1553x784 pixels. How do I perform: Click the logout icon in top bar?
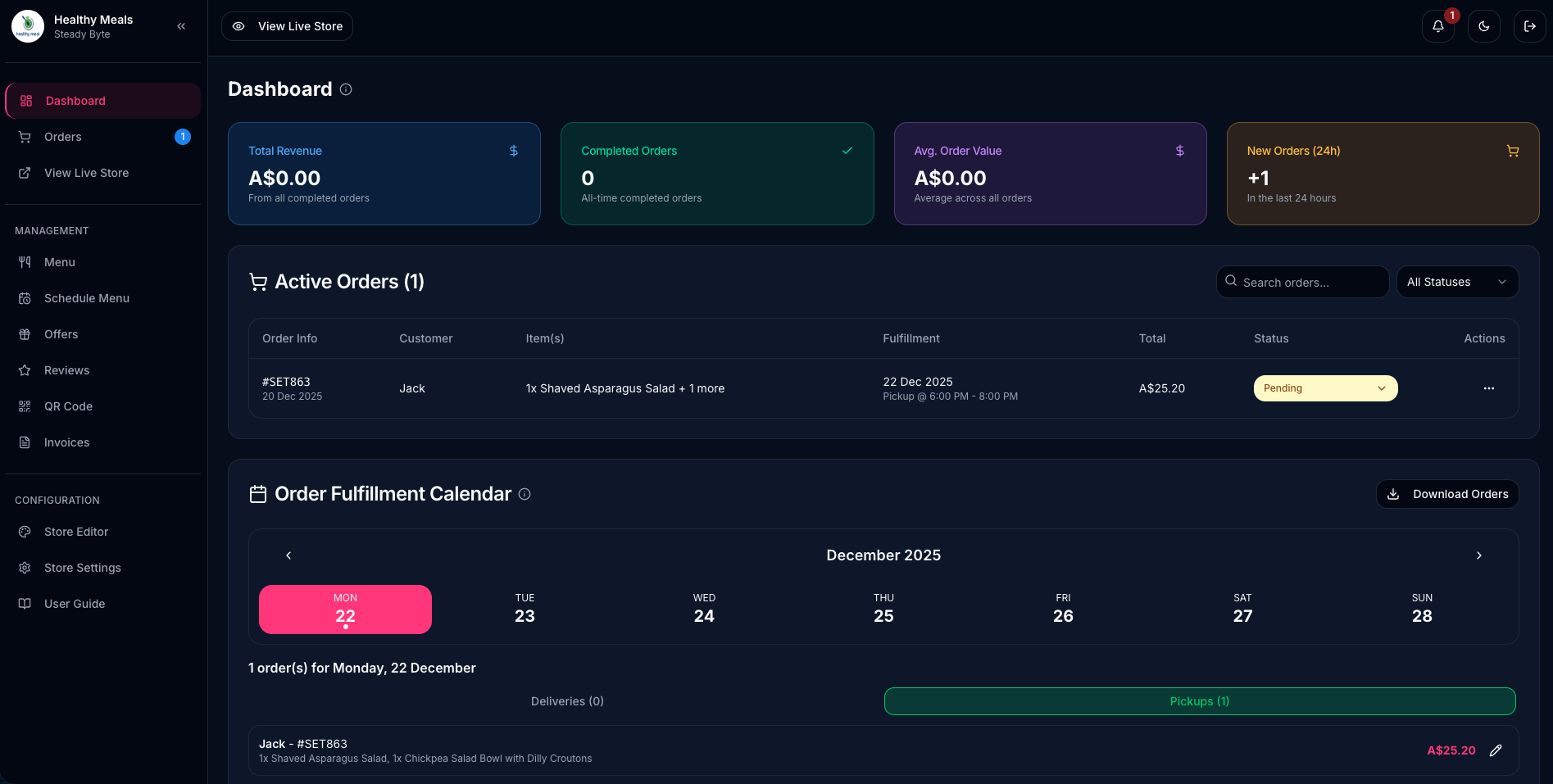click(x=1529, y=26)
